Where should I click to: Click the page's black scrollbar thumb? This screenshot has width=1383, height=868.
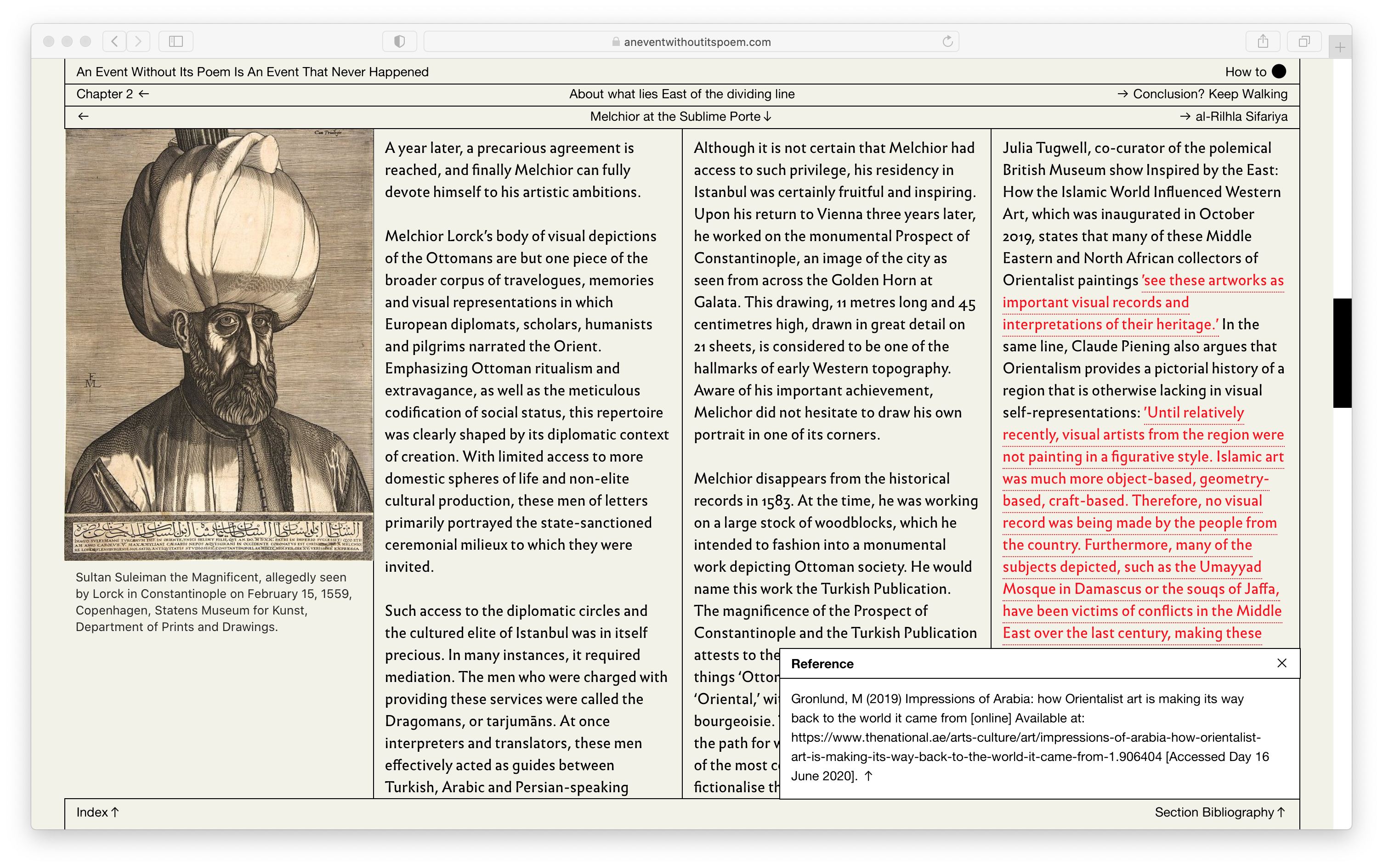pyautogui.click(x=1342, y=353)
